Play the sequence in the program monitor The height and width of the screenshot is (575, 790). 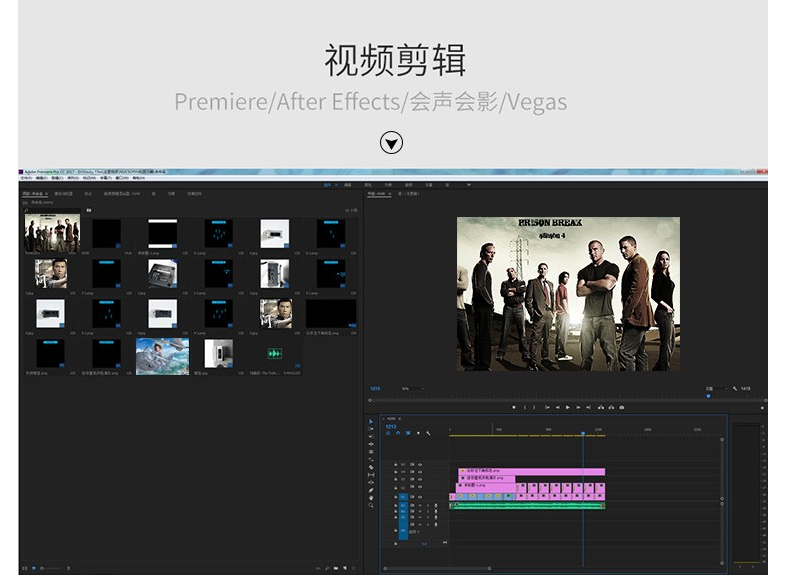tap(568, 407)
